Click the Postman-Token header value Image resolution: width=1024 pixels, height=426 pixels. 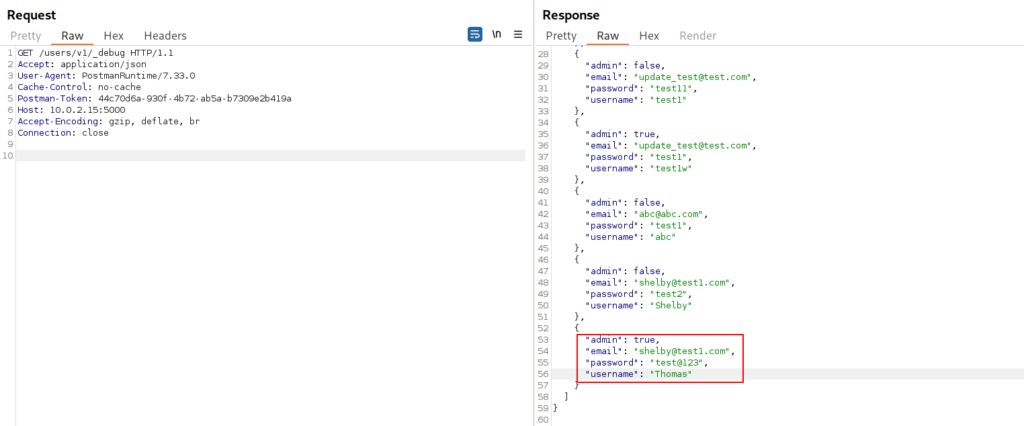(x=193, y=99)
